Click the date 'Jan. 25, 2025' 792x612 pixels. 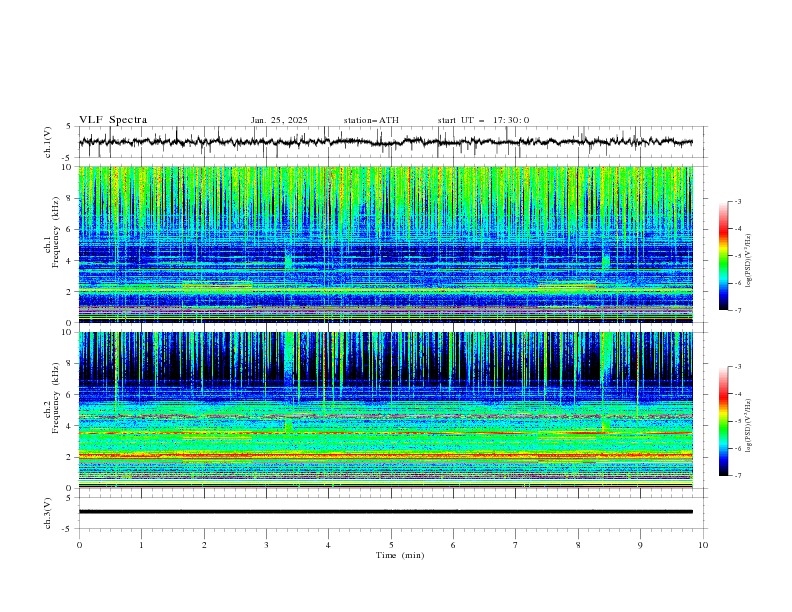(279, 120)
